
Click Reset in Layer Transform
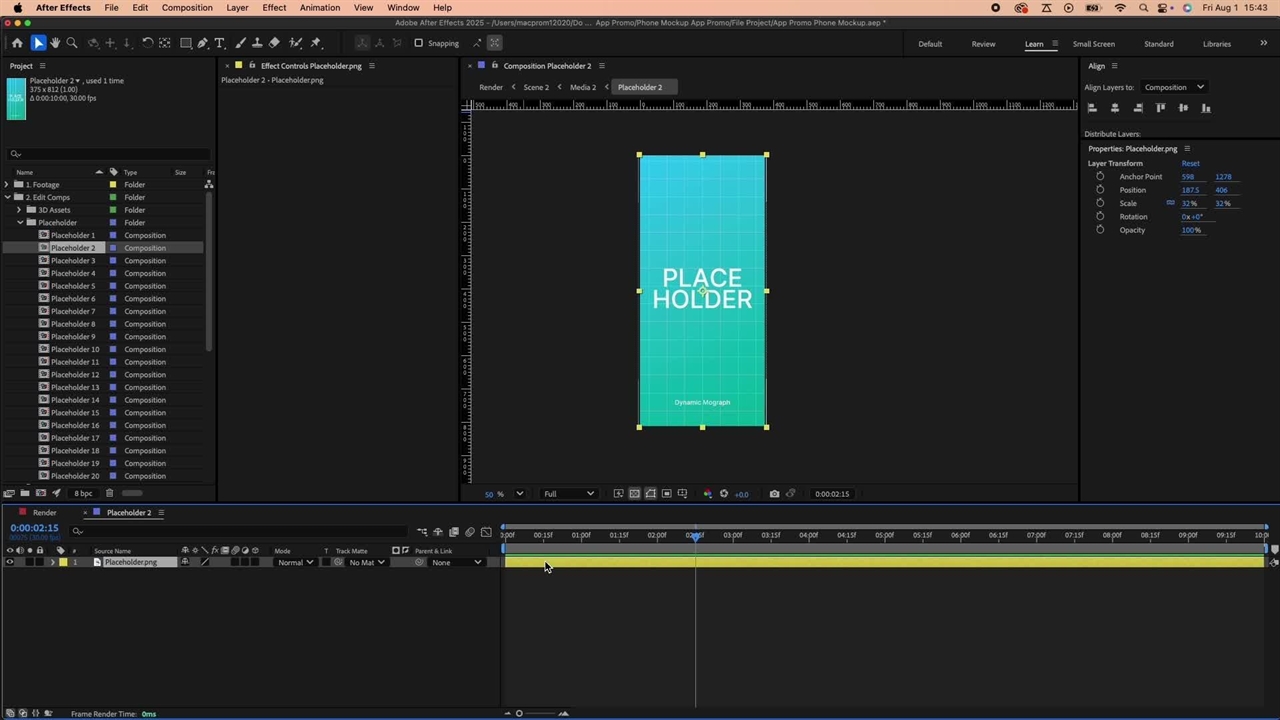[1190, 163]
